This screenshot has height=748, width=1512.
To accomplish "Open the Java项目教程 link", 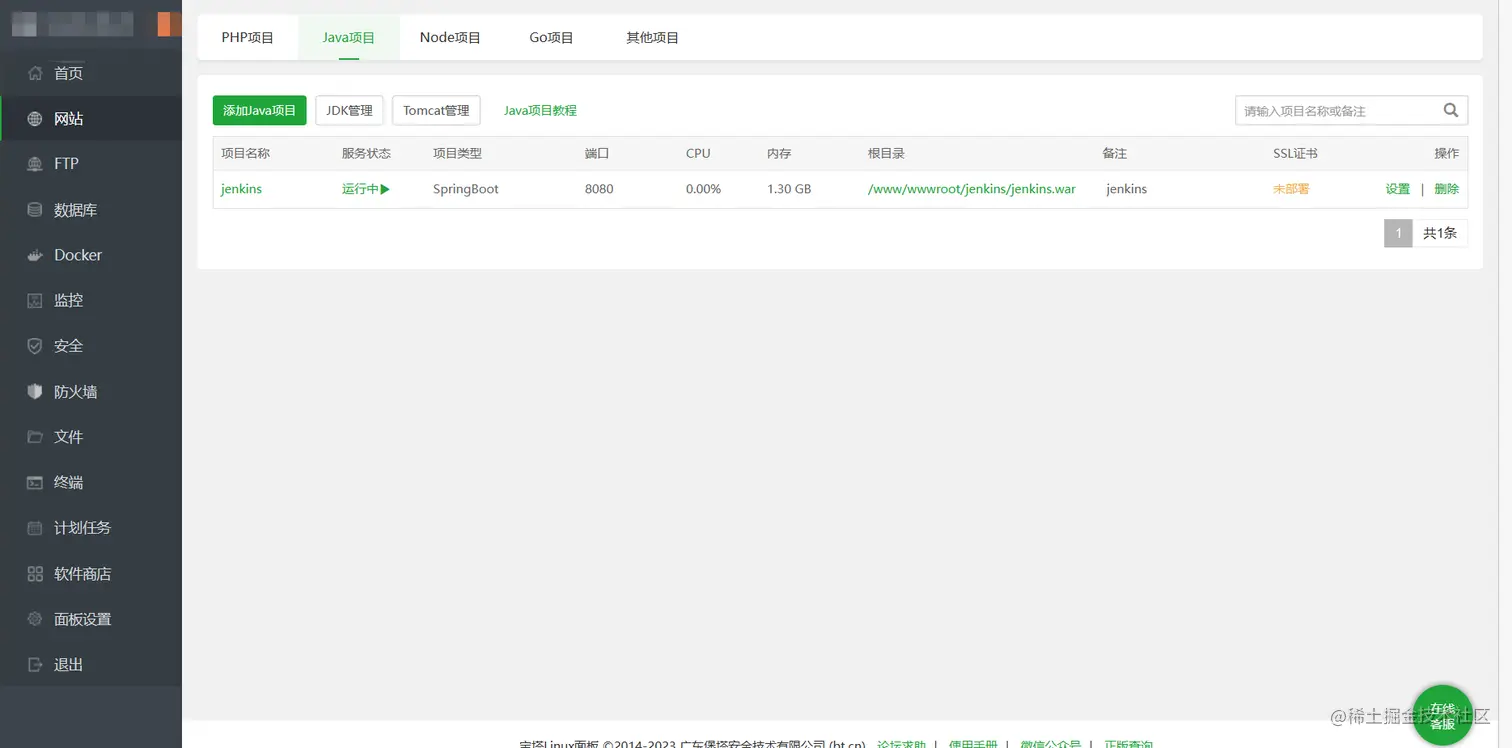I will pyautogui.click(x=540, y=111).
